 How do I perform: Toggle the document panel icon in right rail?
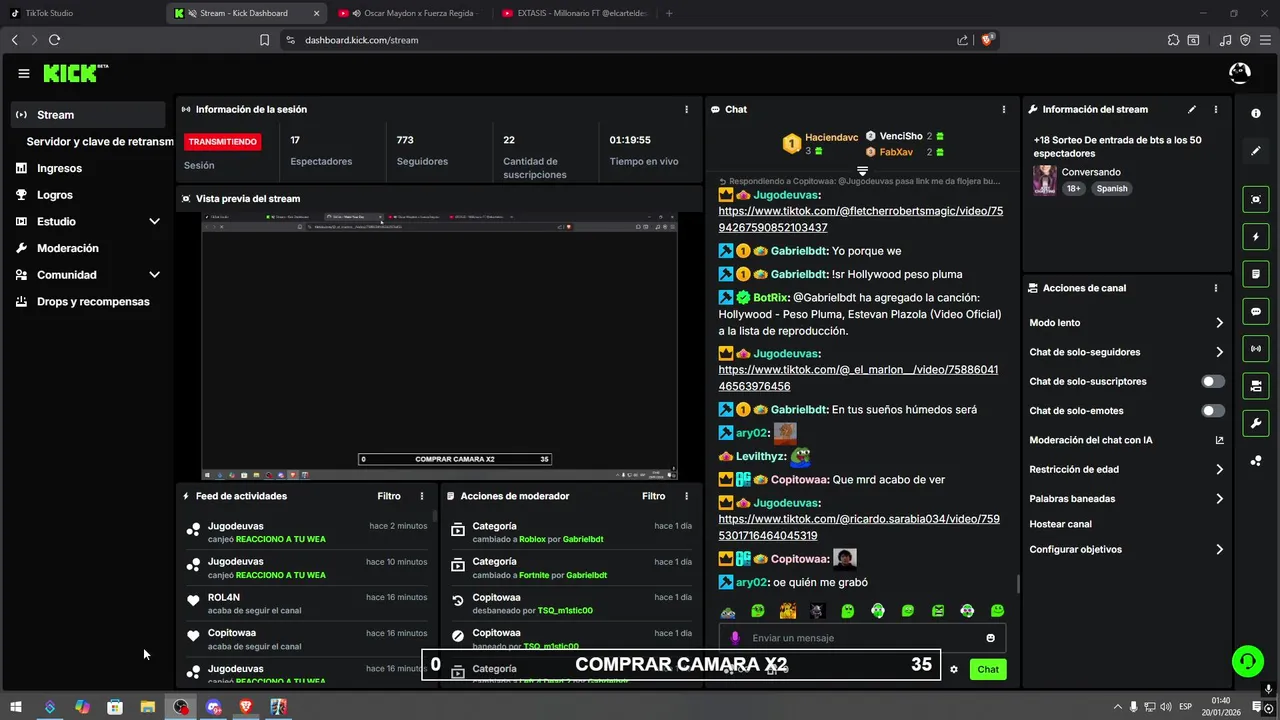click(x=1256, y=274)
